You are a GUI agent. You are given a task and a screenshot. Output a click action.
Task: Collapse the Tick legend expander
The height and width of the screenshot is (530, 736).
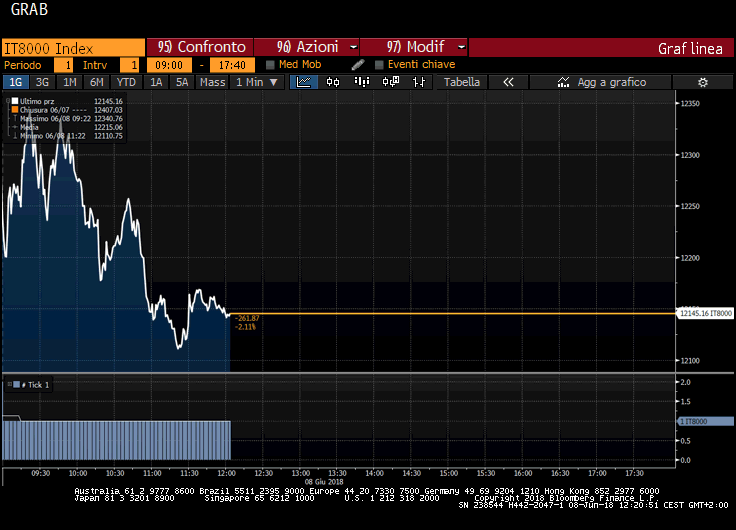click(x=9, y=384)
